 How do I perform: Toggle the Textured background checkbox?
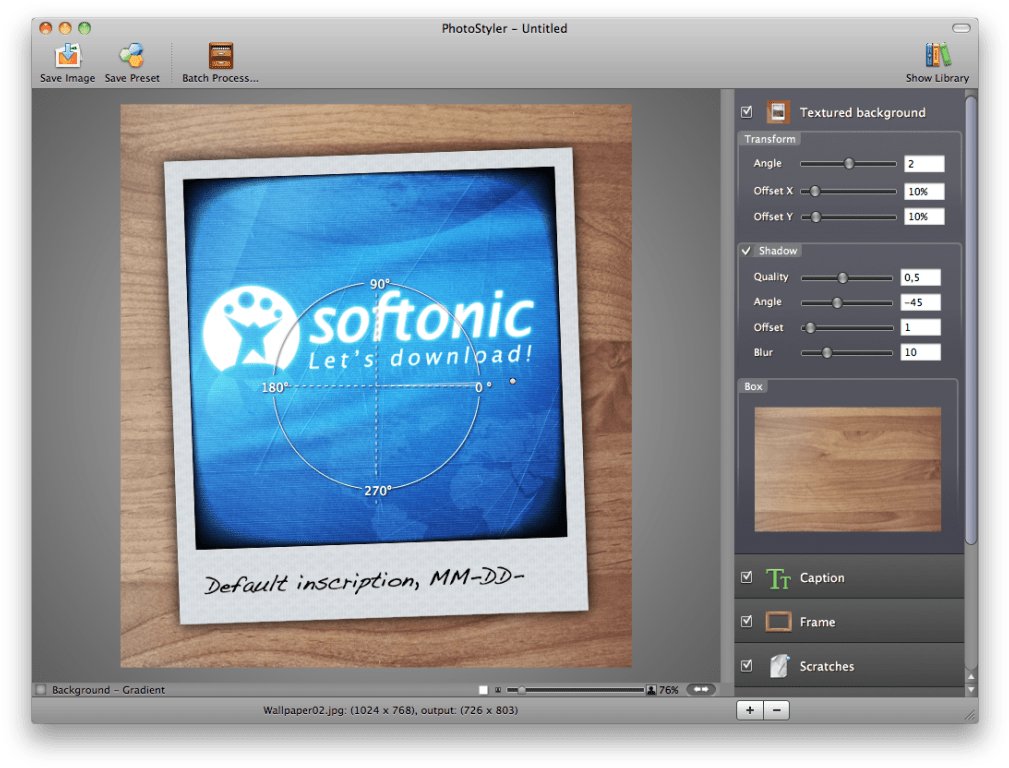coord(746,112)
